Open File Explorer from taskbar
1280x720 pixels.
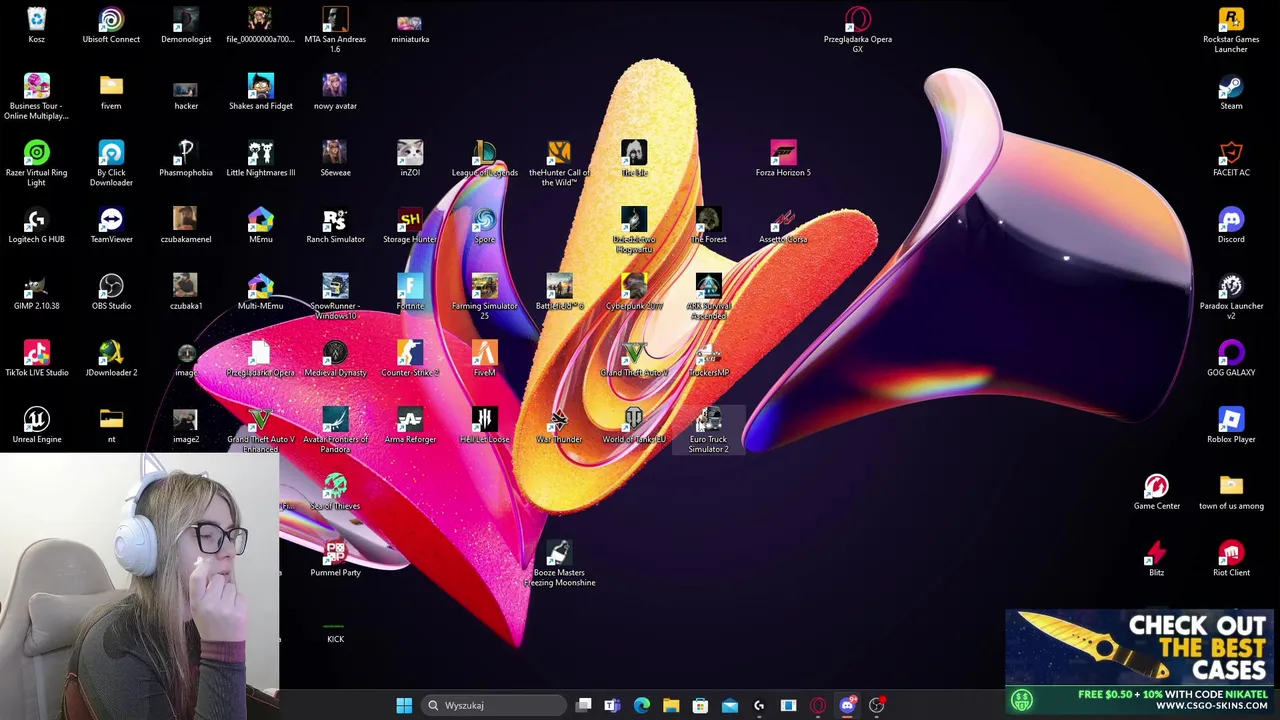pos(671,705)
